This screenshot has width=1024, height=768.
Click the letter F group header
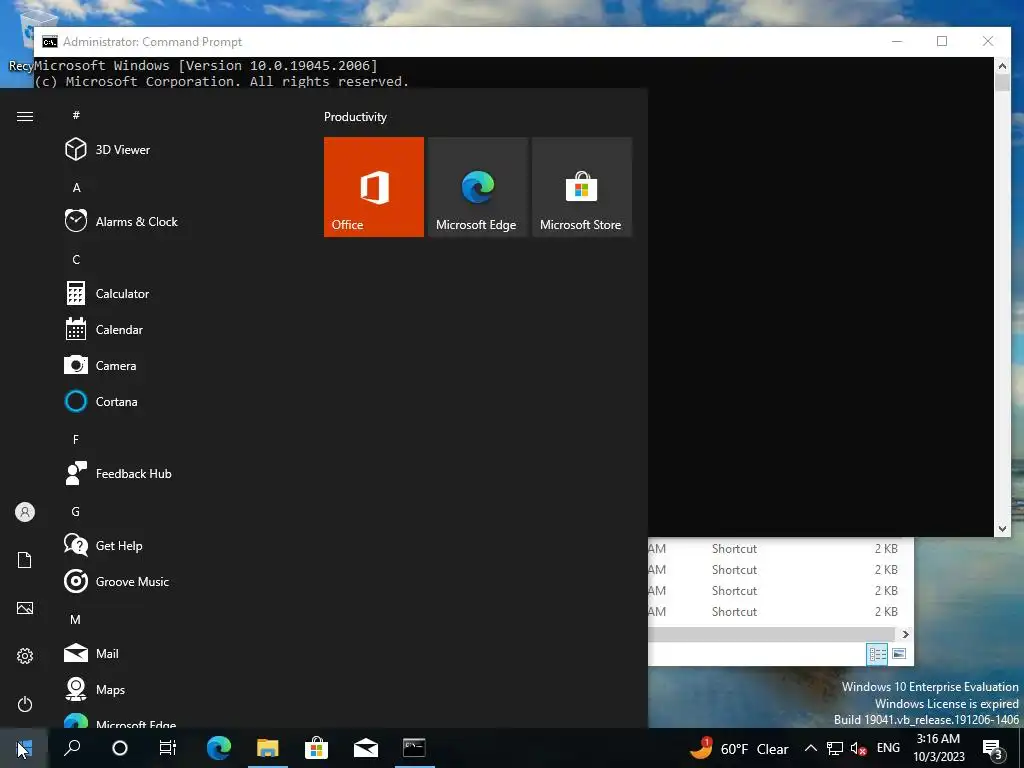pyautogui.click(x=76, y=440)
